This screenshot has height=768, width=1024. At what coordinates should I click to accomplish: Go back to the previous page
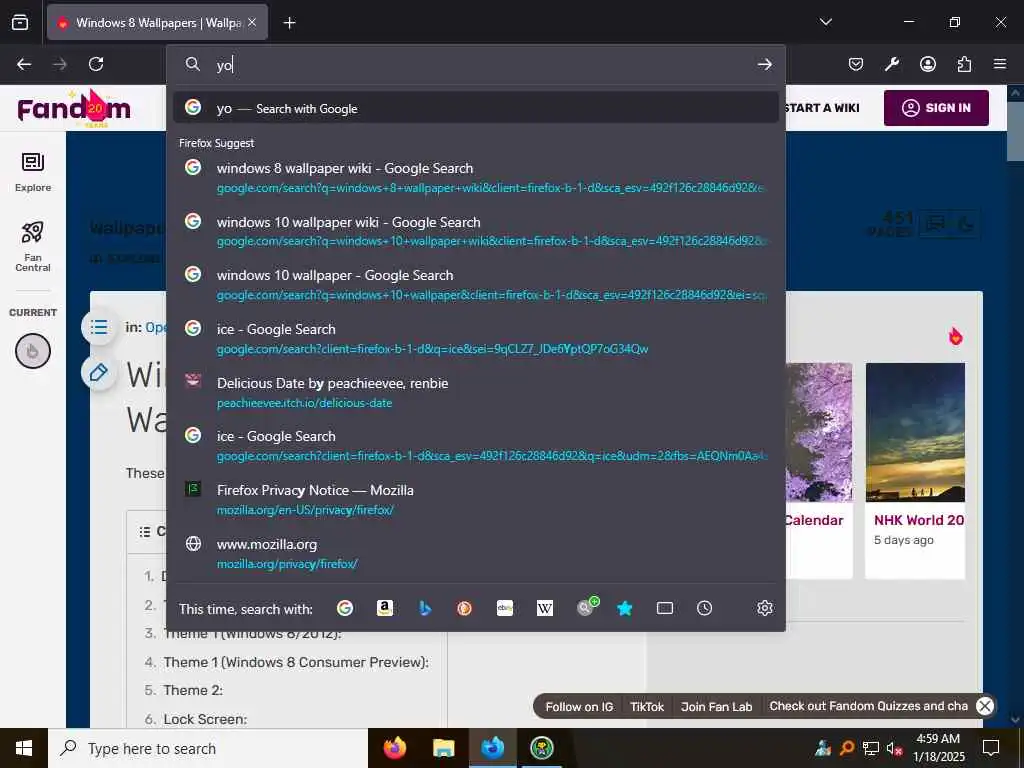(24, 64)
